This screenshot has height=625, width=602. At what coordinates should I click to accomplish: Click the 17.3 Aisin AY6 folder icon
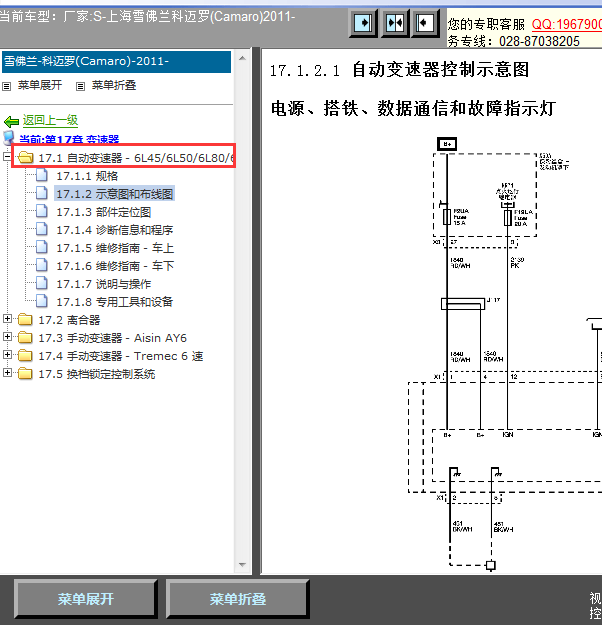[25, 338]
